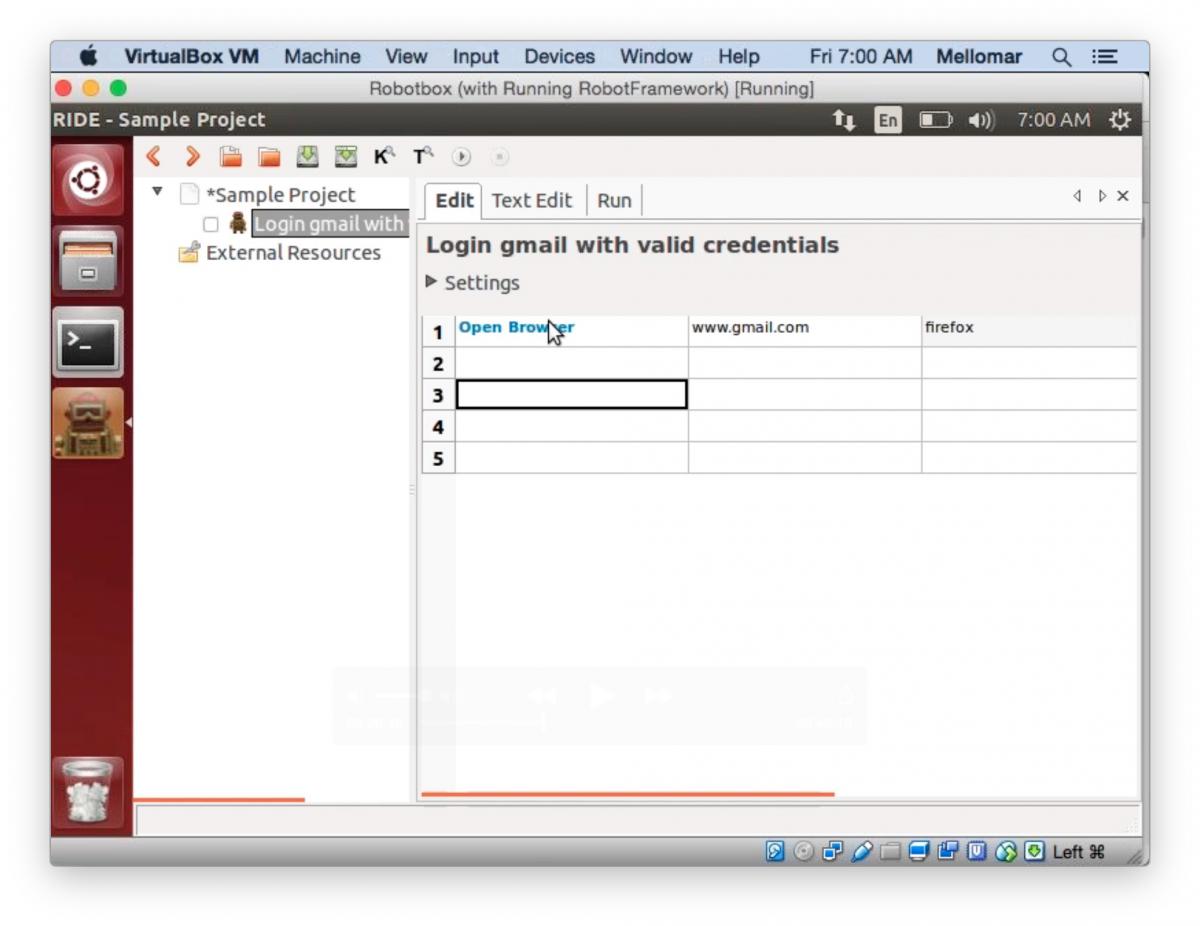This screenshot has height=926, width=1200.
Task: Click the Run Tests play icon
Action: [x=461, y=157]
